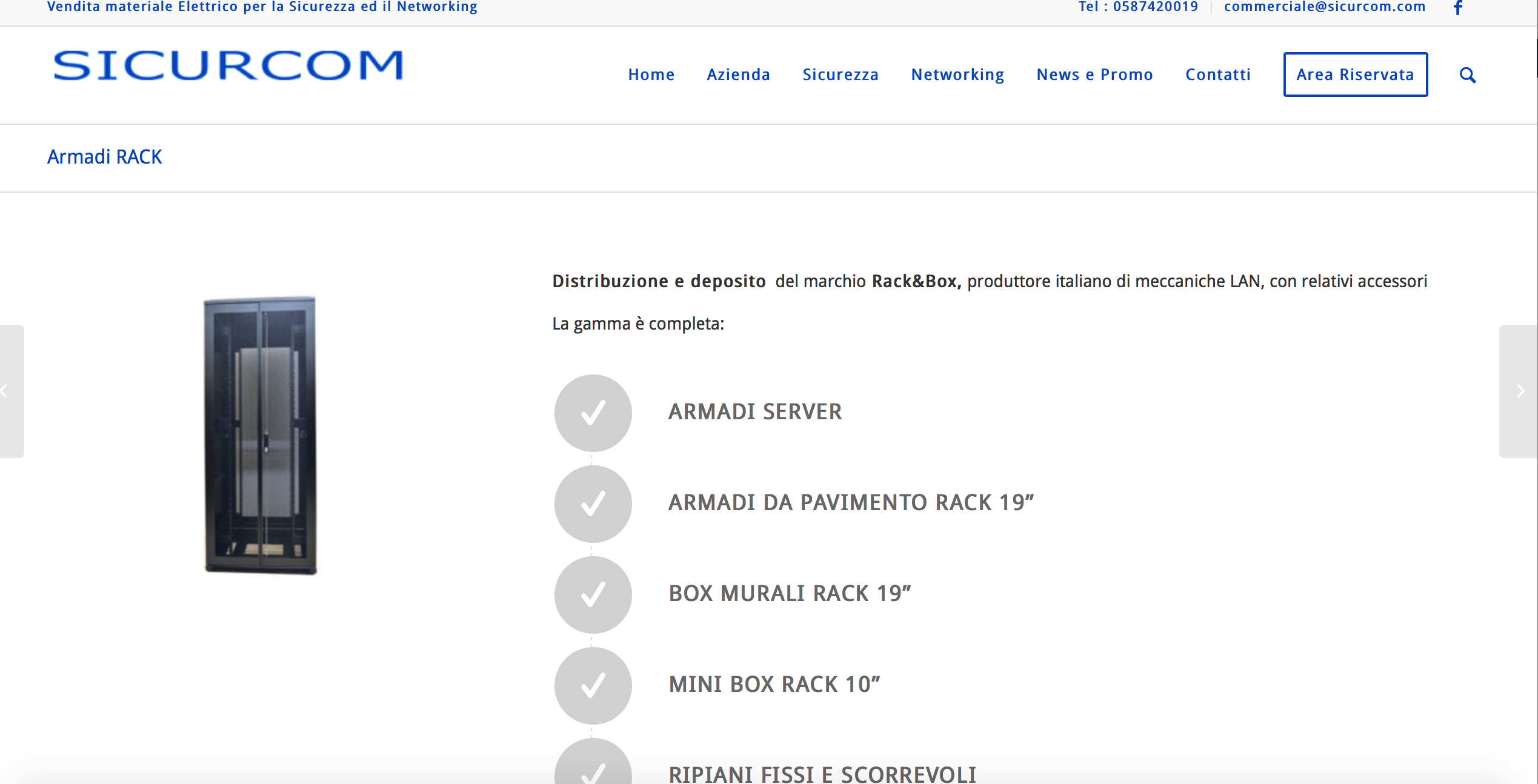Open the Azienda menu item
This screenshot has height=784, width=1538.
[x=738, y=75]
